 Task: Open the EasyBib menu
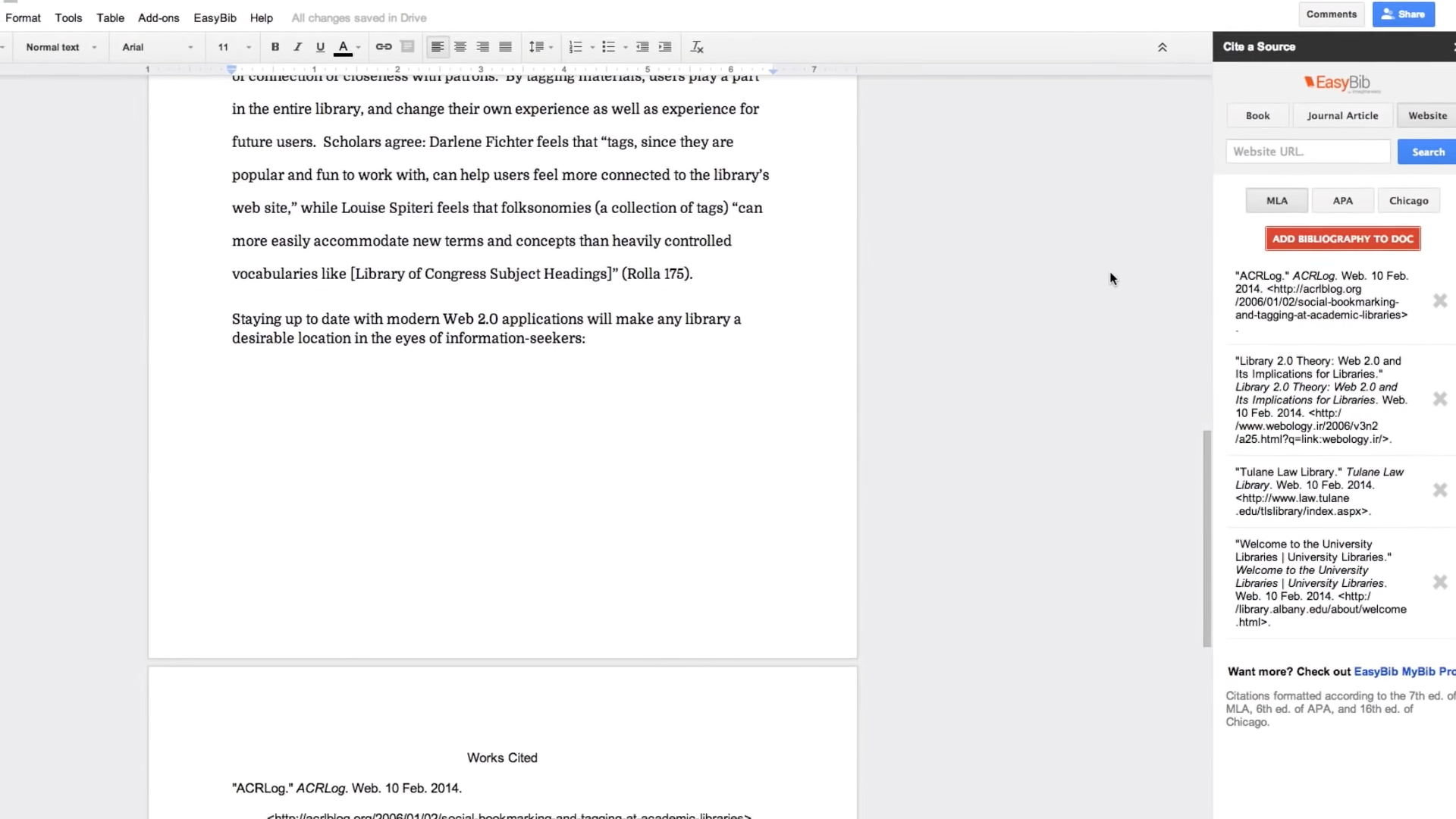[215, 17]
